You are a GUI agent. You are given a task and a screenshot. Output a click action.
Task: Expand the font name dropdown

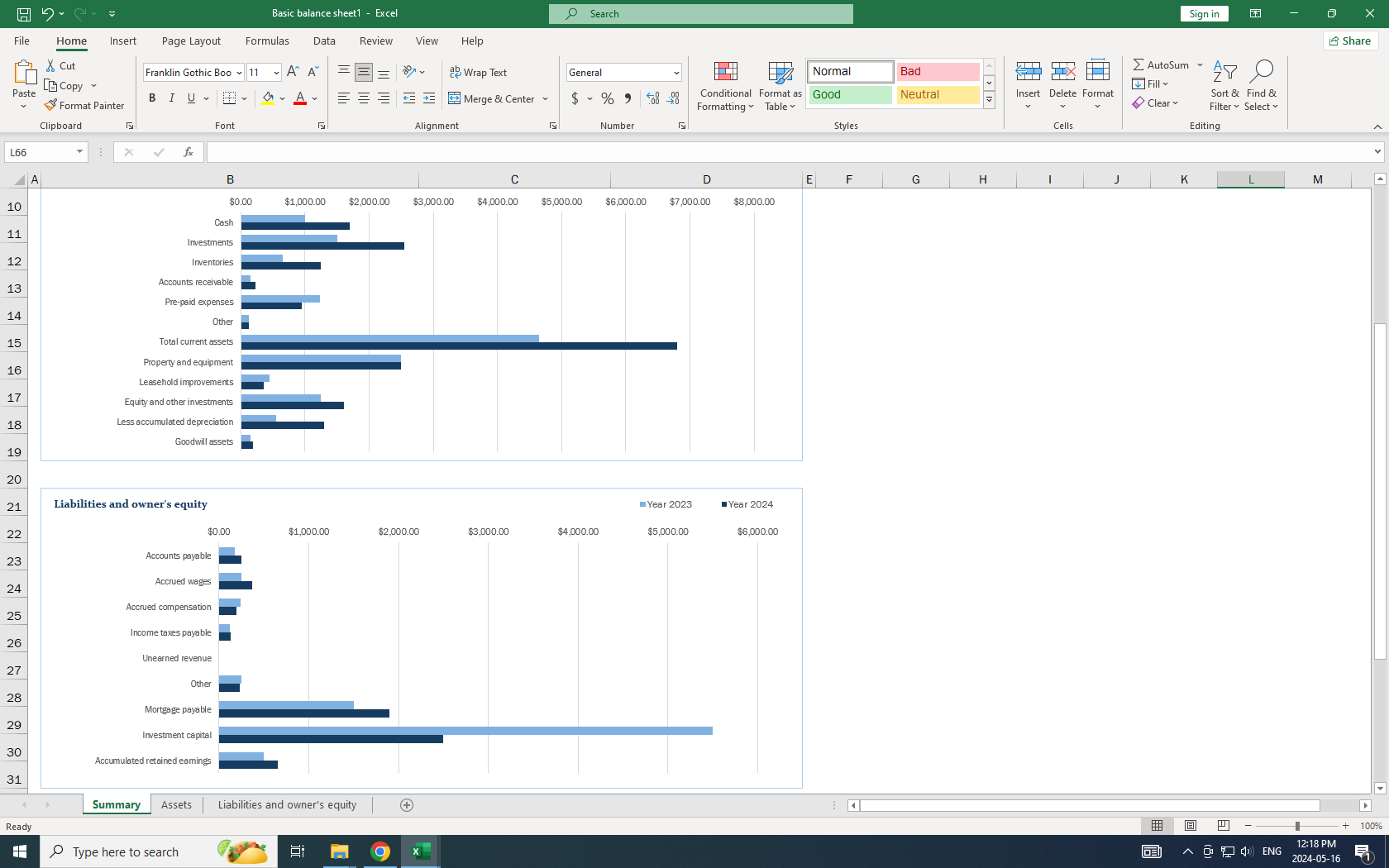click(x=239, y=73)
